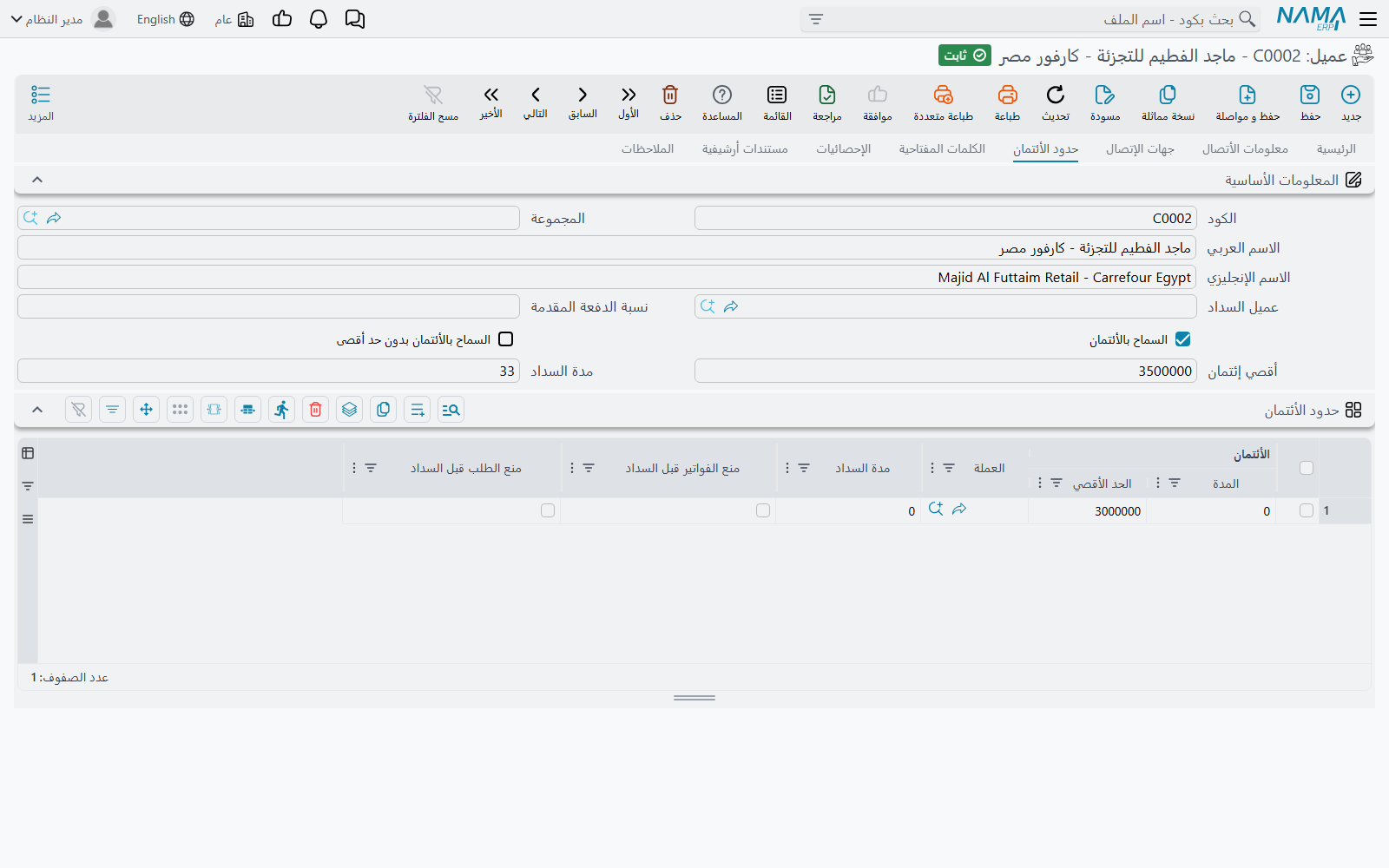This screenshot has width=1389, height=868.
Task: Go to التالي (next) record
Action: click(536, 102)
